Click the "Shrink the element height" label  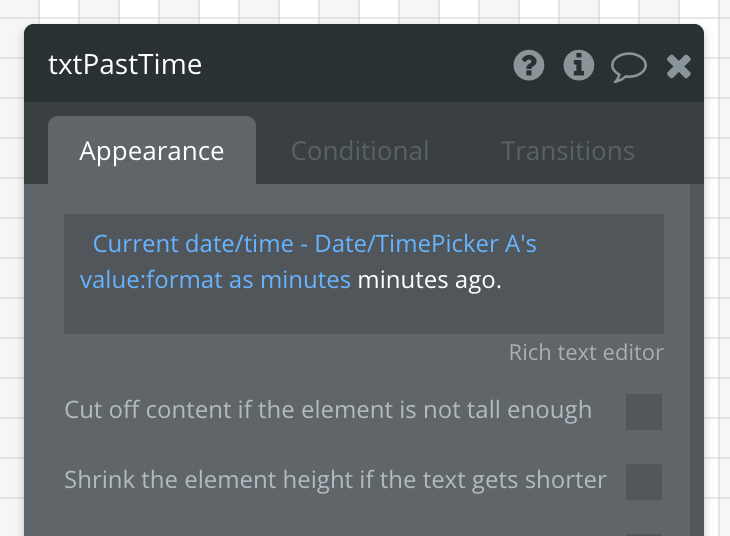tap(335, 480)
